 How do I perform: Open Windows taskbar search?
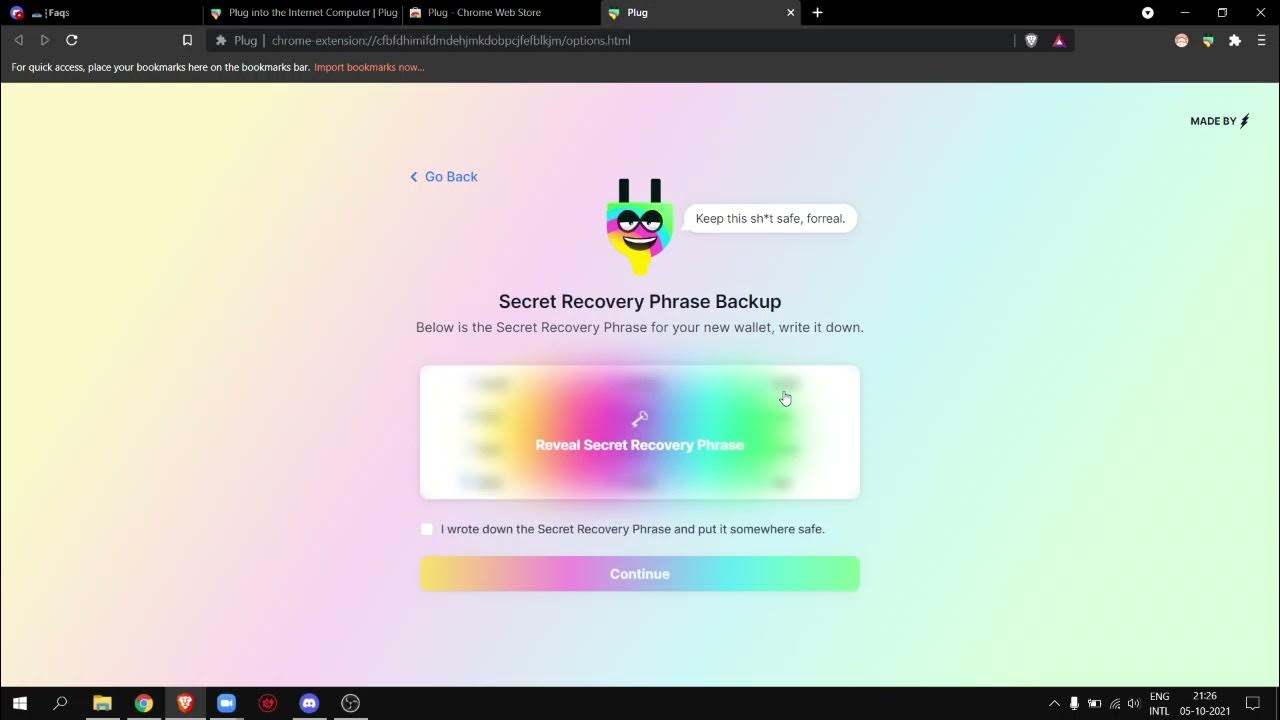coord(60,703)
